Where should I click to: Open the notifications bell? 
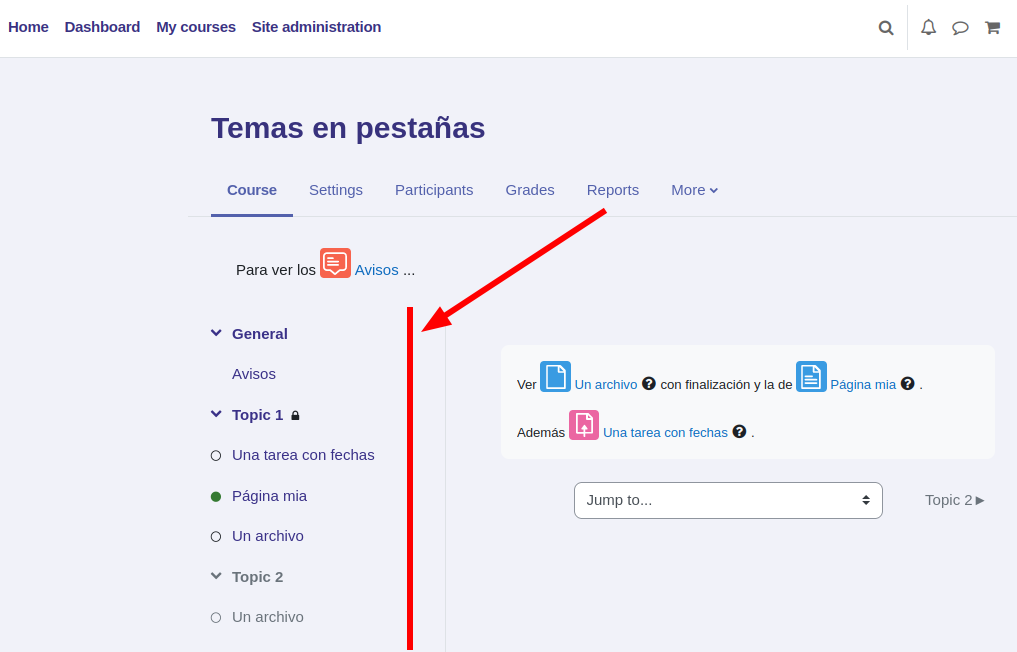929,27
